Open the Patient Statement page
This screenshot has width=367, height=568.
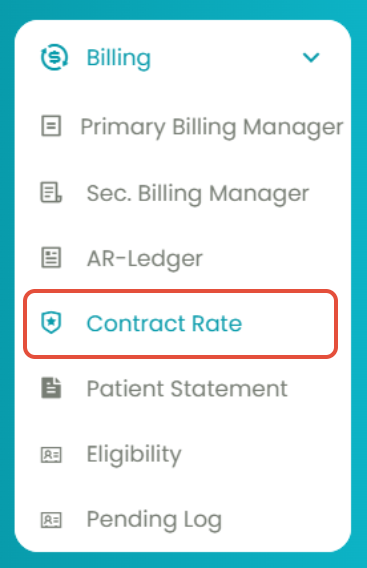(x=187, y=388)
